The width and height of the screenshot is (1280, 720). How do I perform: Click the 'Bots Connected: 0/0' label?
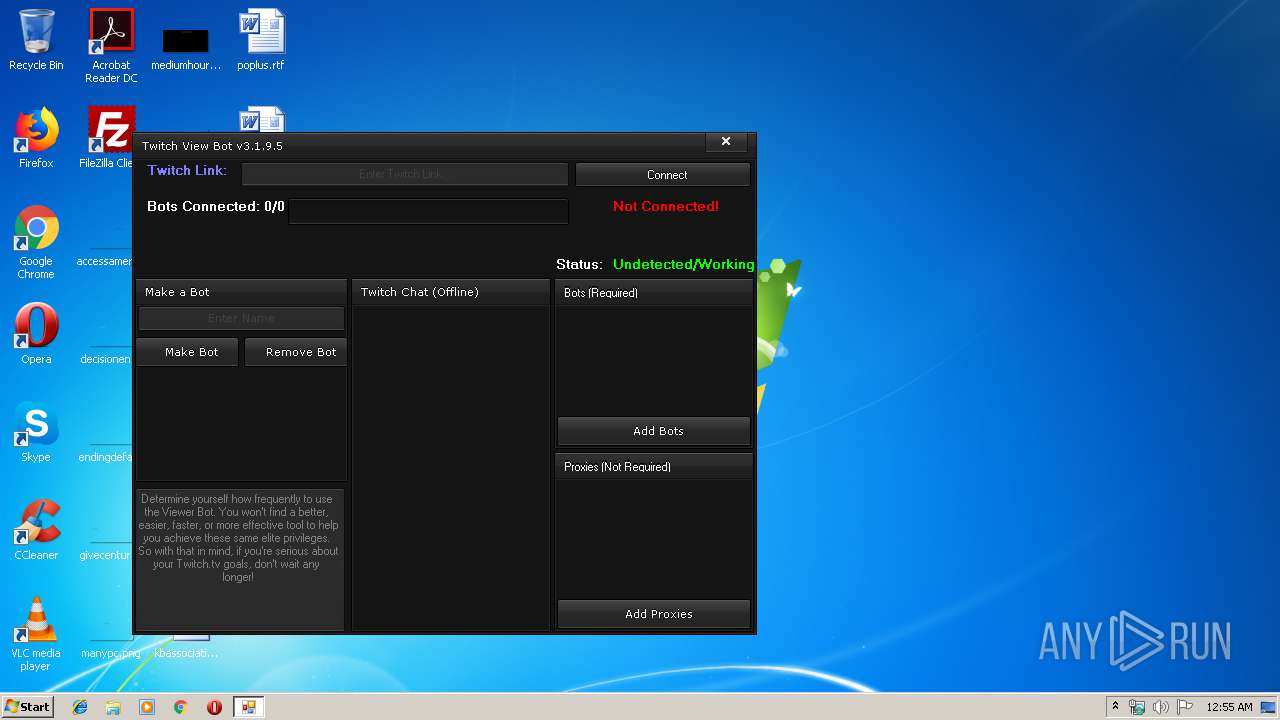[x=216, y=206]
